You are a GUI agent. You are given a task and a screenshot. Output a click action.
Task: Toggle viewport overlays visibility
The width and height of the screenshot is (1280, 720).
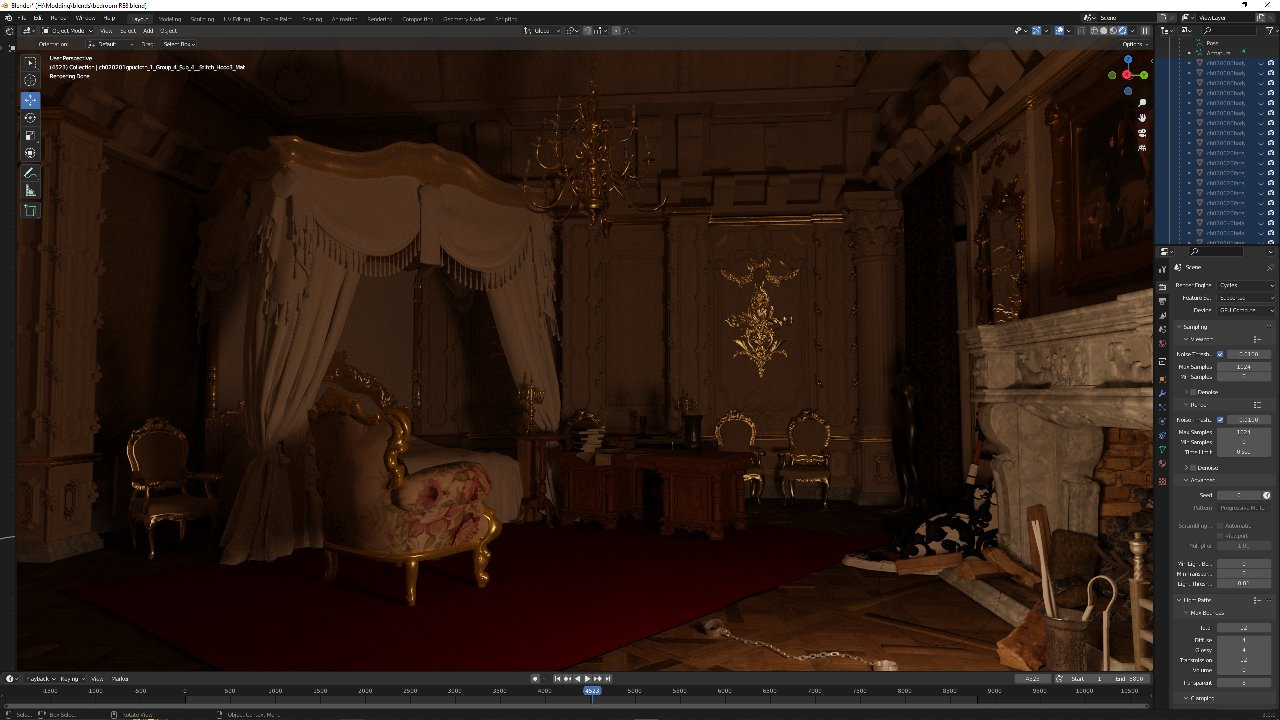tap(1061, 31)
